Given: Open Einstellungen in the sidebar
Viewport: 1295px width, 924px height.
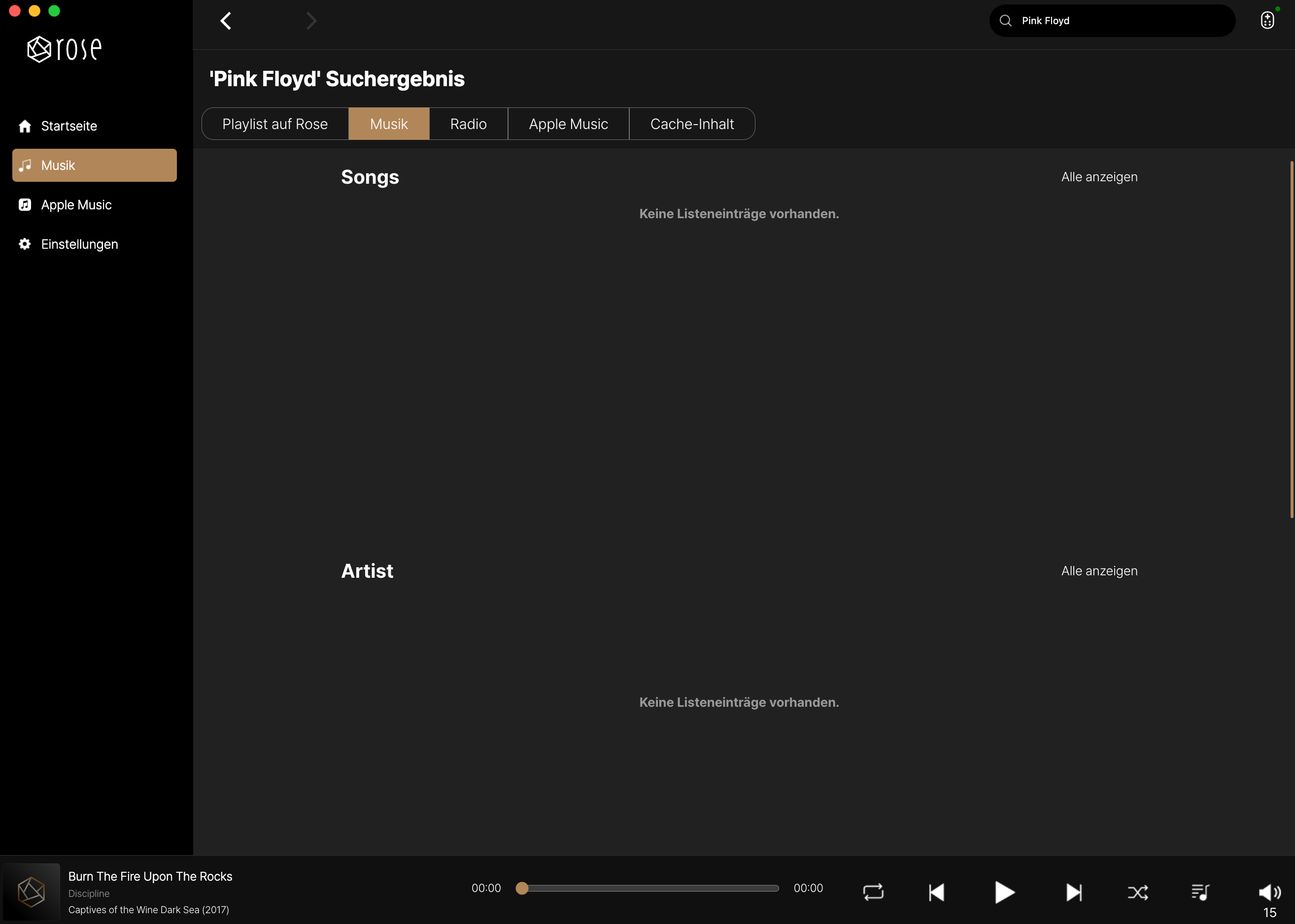Looking at the screenshot, I should coord(95,244).
